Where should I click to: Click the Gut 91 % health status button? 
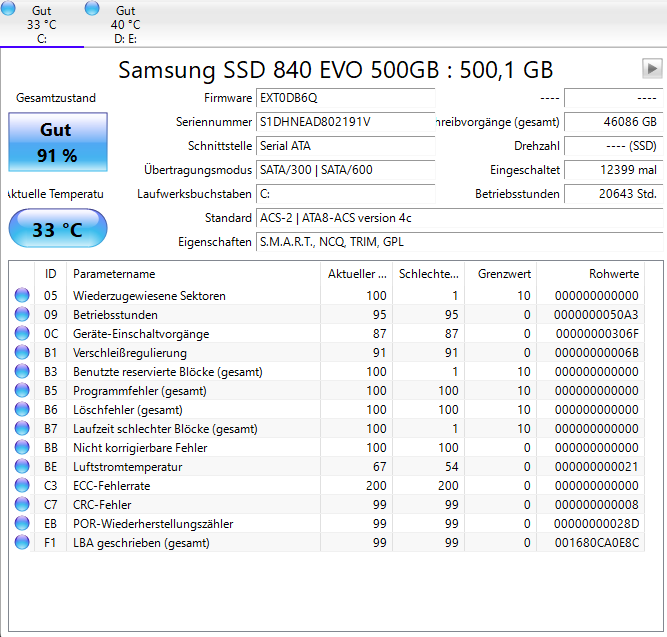pyautogui.click(x=58, y=142)
